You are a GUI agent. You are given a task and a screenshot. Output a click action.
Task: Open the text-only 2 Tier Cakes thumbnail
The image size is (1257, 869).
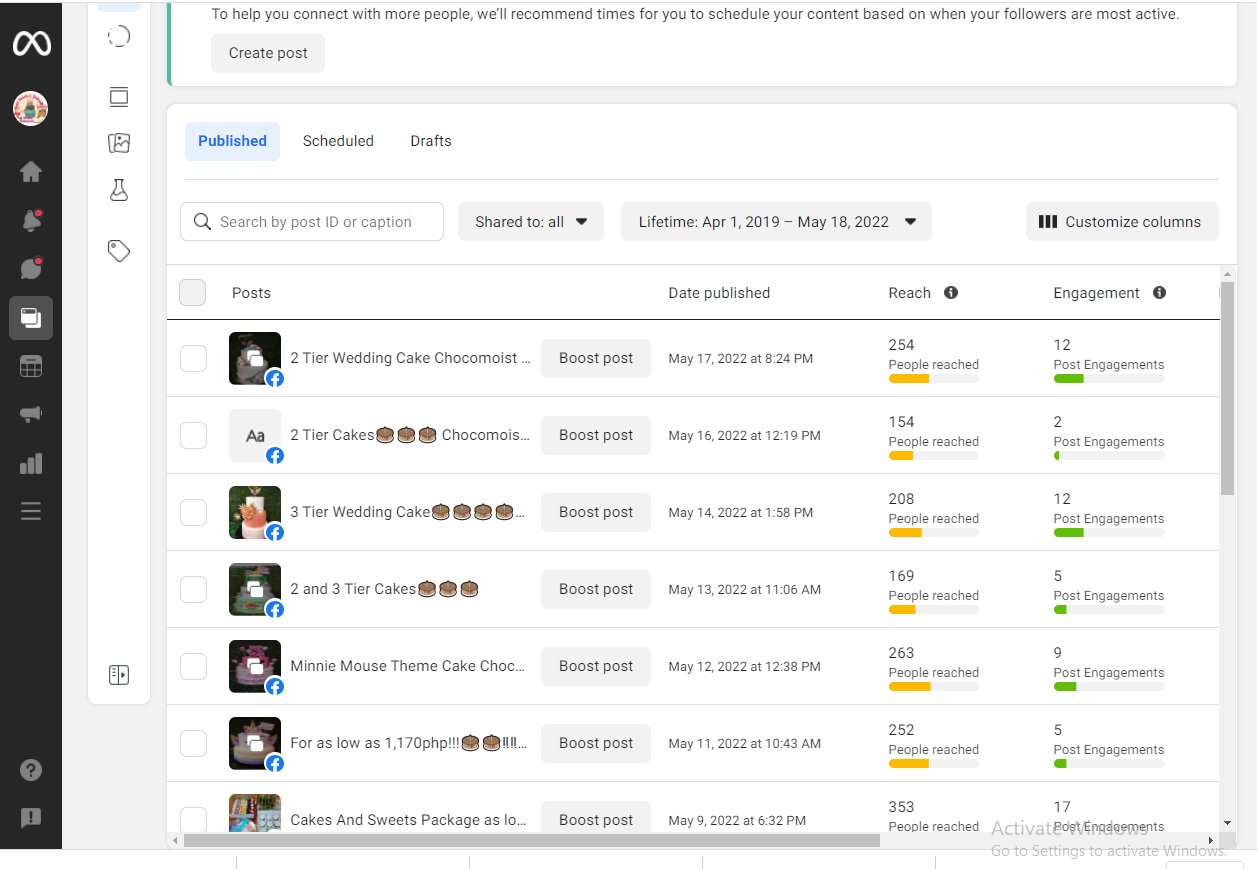tap(255, 435)
